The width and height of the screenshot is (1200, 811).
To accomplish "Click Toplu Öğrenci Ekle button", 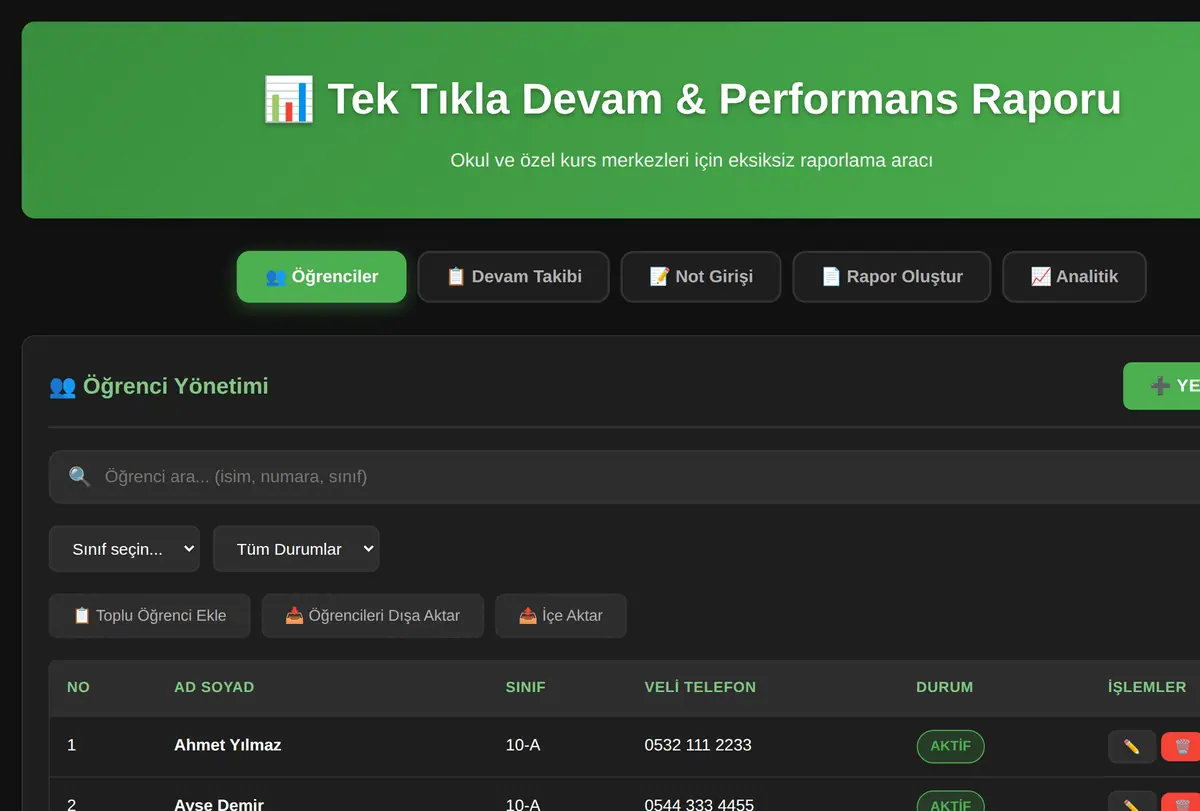I will point(149,616).
